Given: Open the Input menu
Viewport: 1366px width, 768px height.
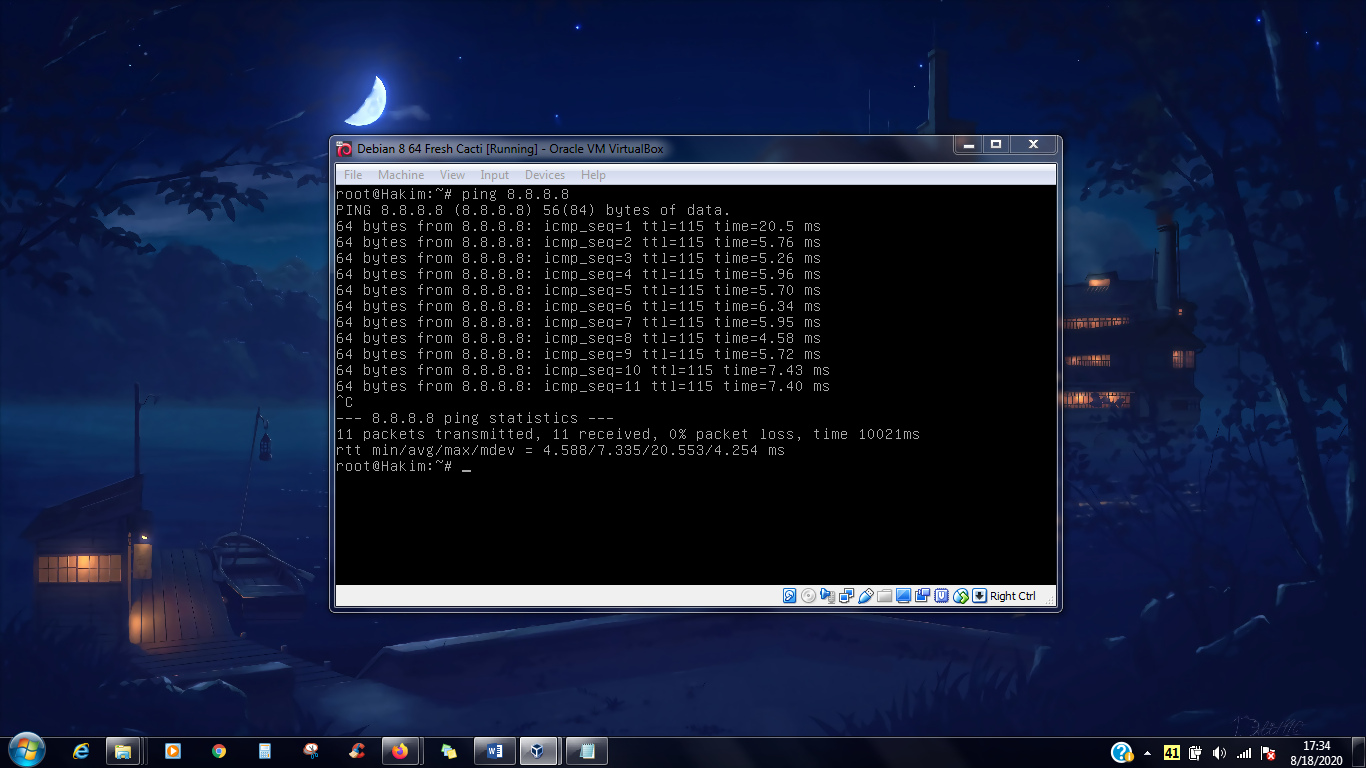Looking at the screenshot, I should pyautogui.click(x=495, y=175).
